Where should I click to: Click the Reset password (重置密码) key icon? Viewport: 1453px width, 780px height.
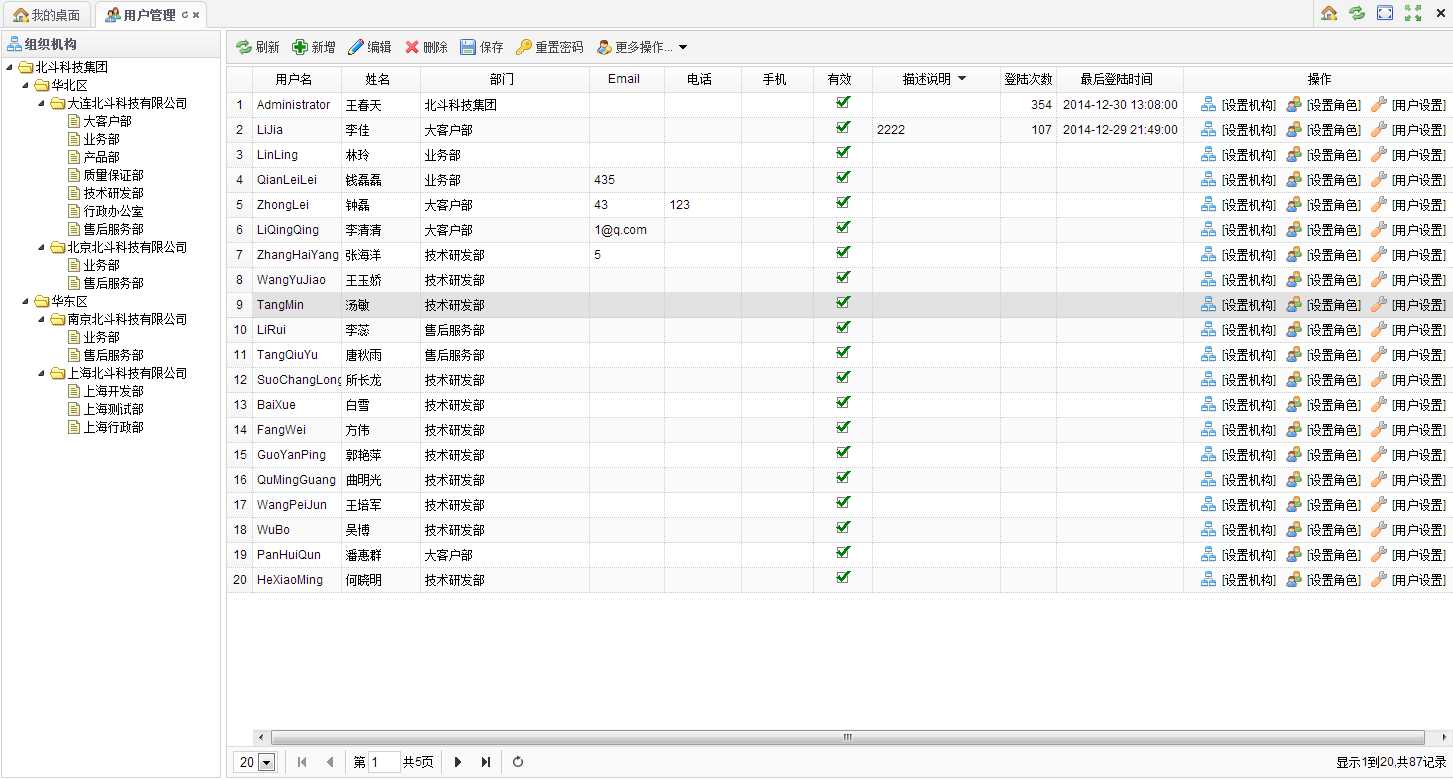click(524, 47)
